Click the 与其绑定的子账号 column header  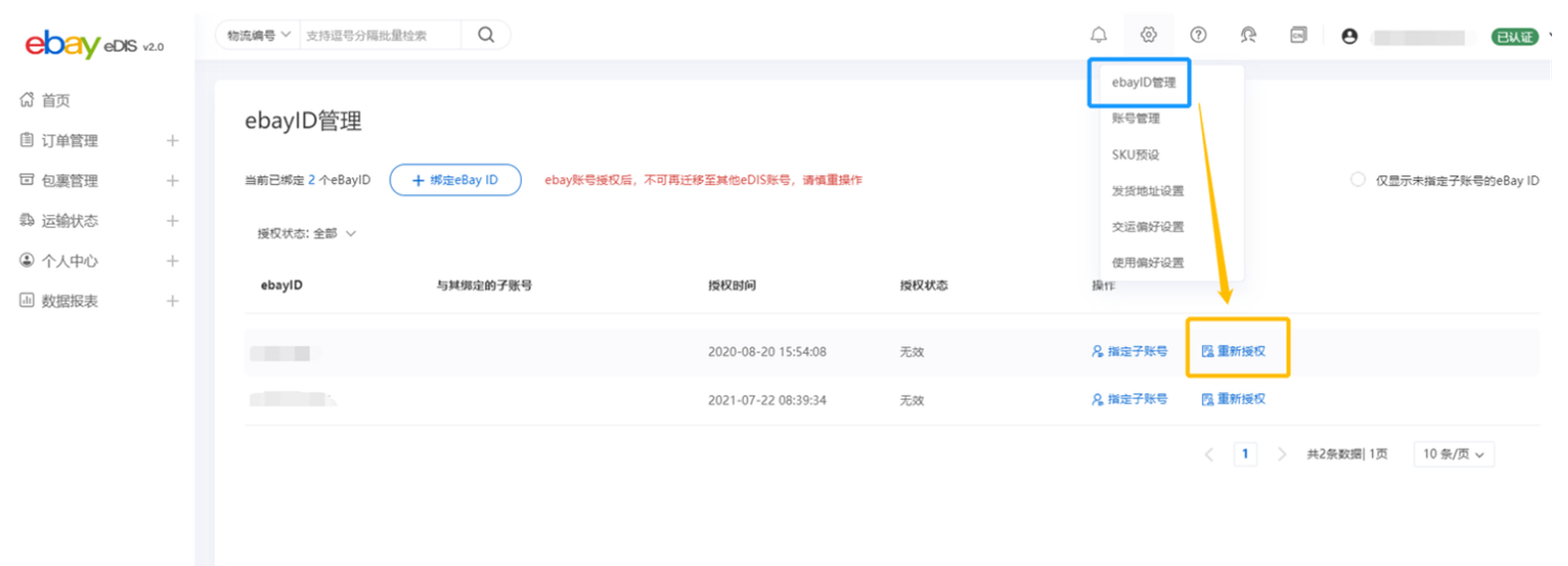pos(484,285)
